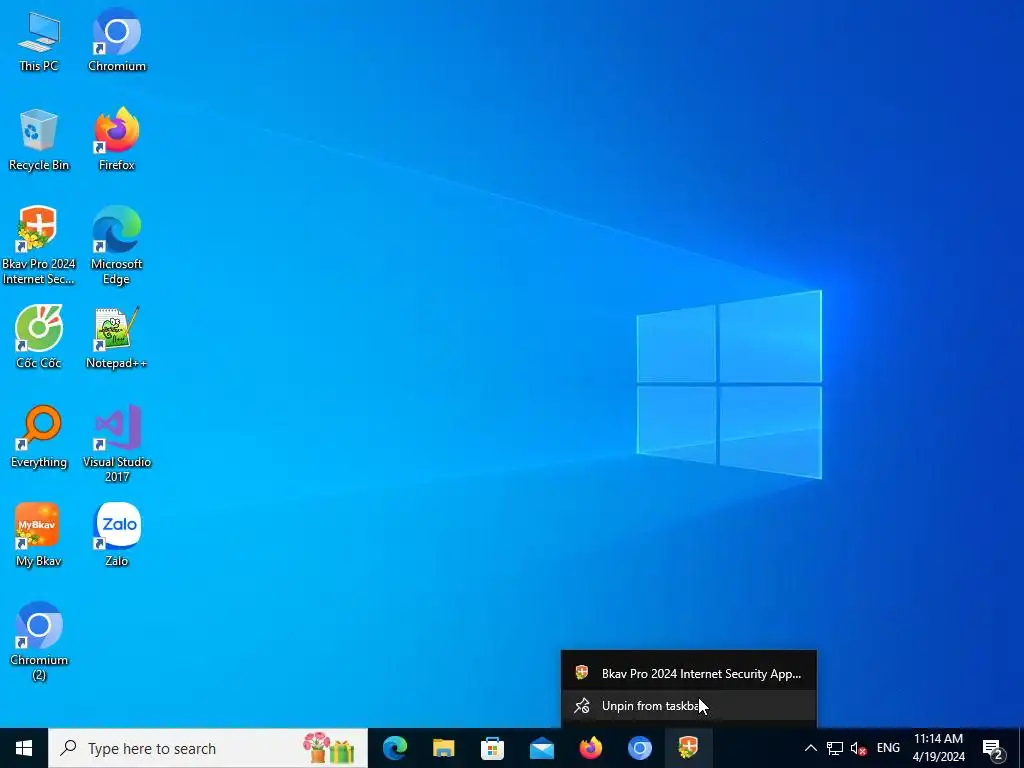Select the Chromium desktop shortcut
The height and width of the screenshot is (768, 1024).
click(117, 40)
